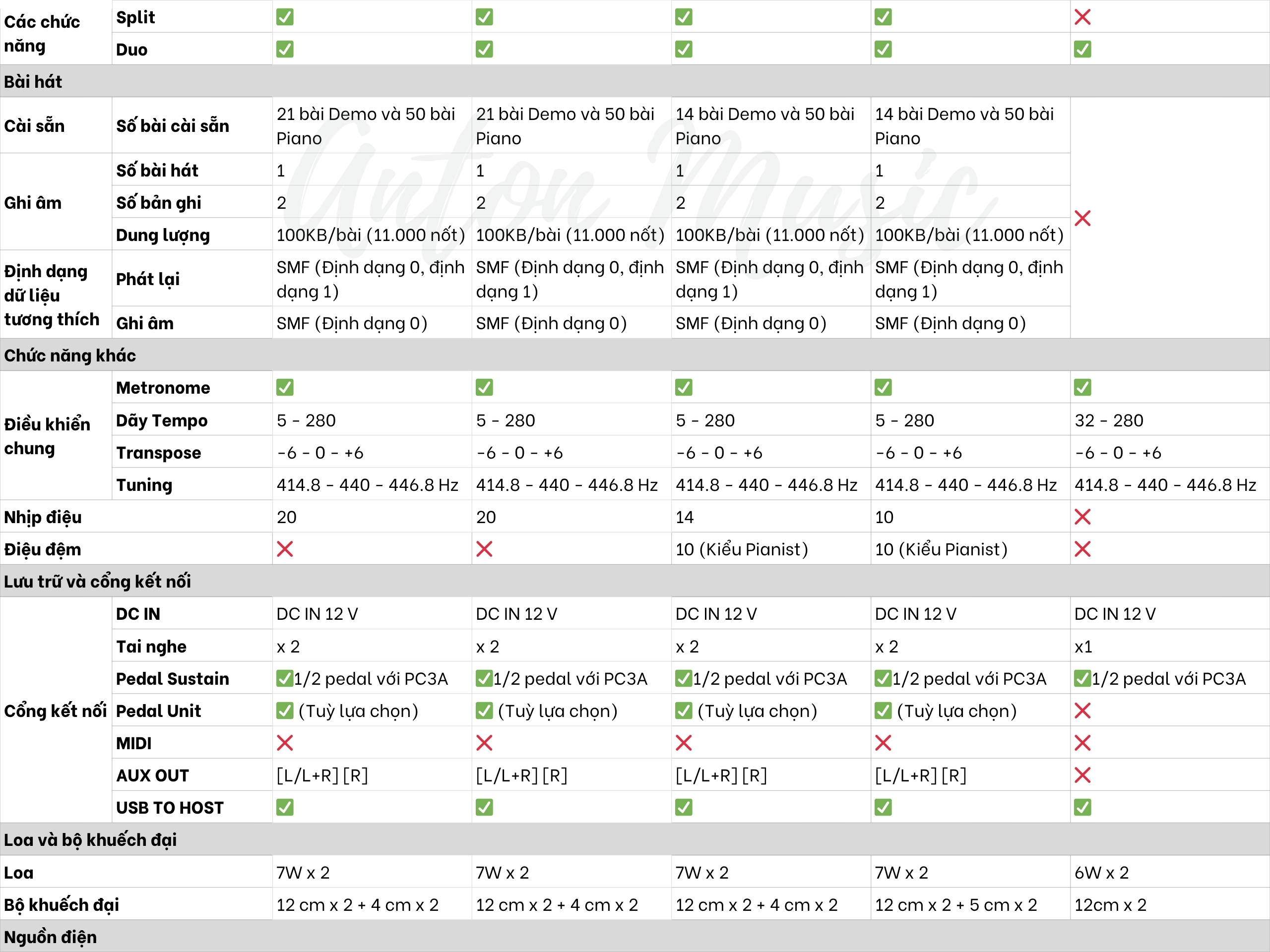
Task: Click the red X in the Split row
Action: (1082, 17)
